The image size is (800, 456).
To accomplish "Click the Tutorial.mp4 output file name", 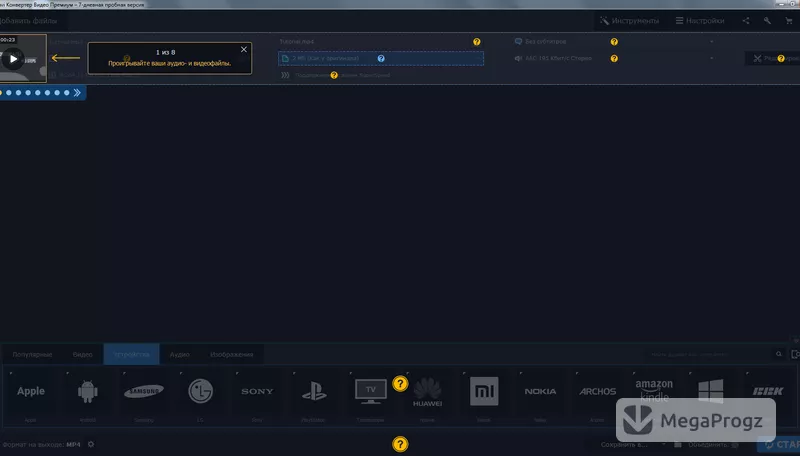I will pos(297,42).
